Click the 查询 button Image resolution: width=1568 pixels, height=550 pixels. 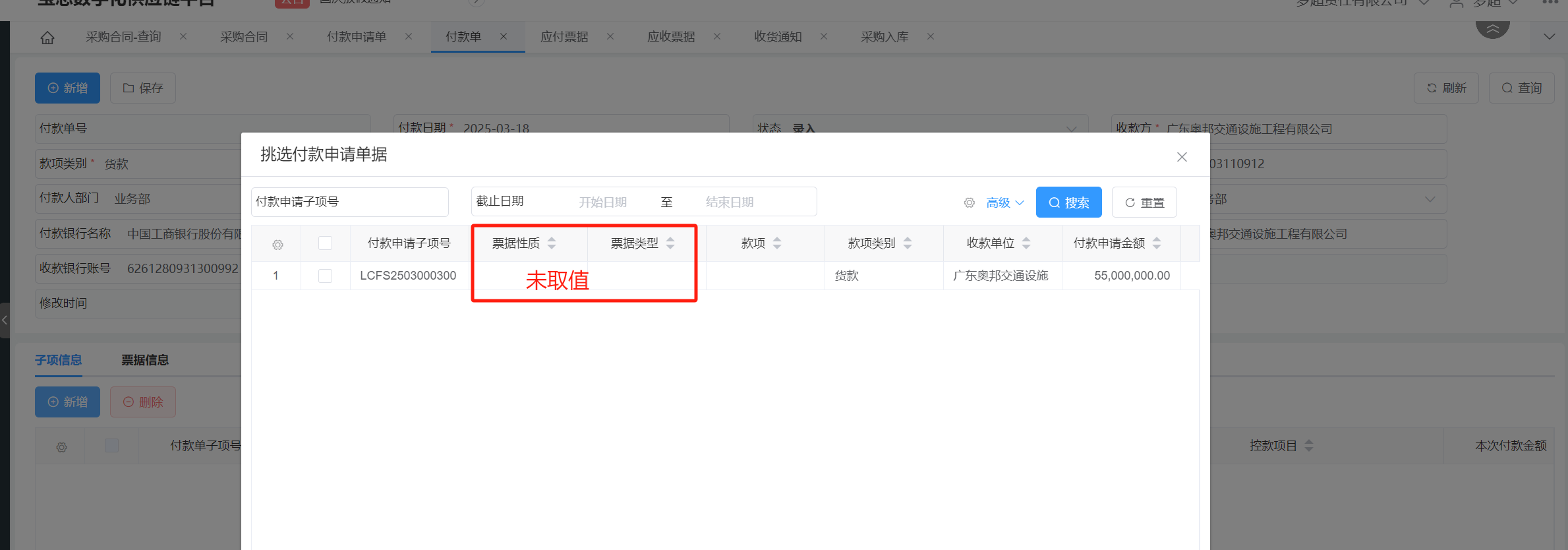[1521, 88]
